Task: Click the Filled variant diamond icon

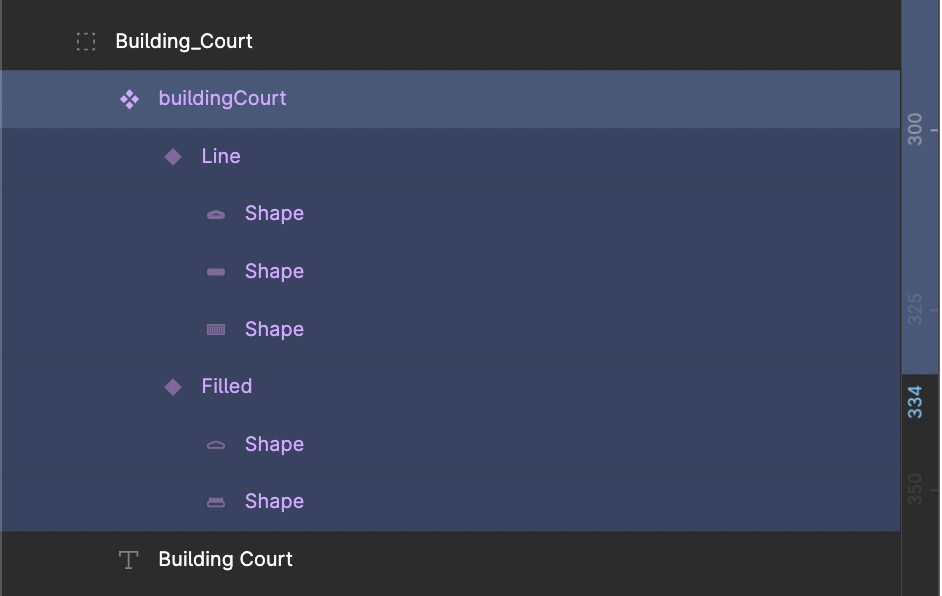Action: tap(173, 387)
